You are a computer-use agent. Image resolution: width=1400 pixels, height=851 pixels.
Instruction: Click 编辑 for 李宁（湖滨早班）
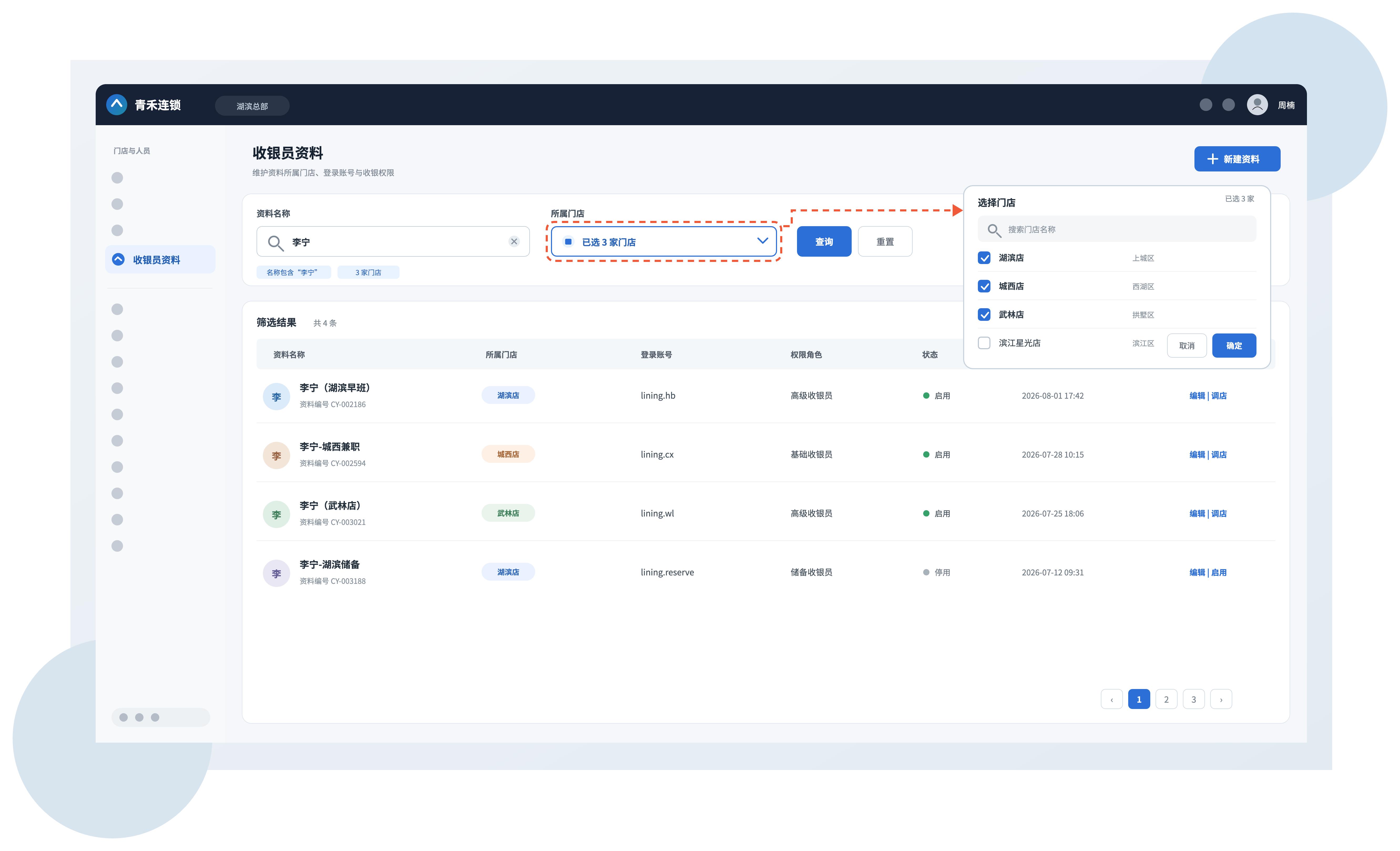click(1197, 396)
